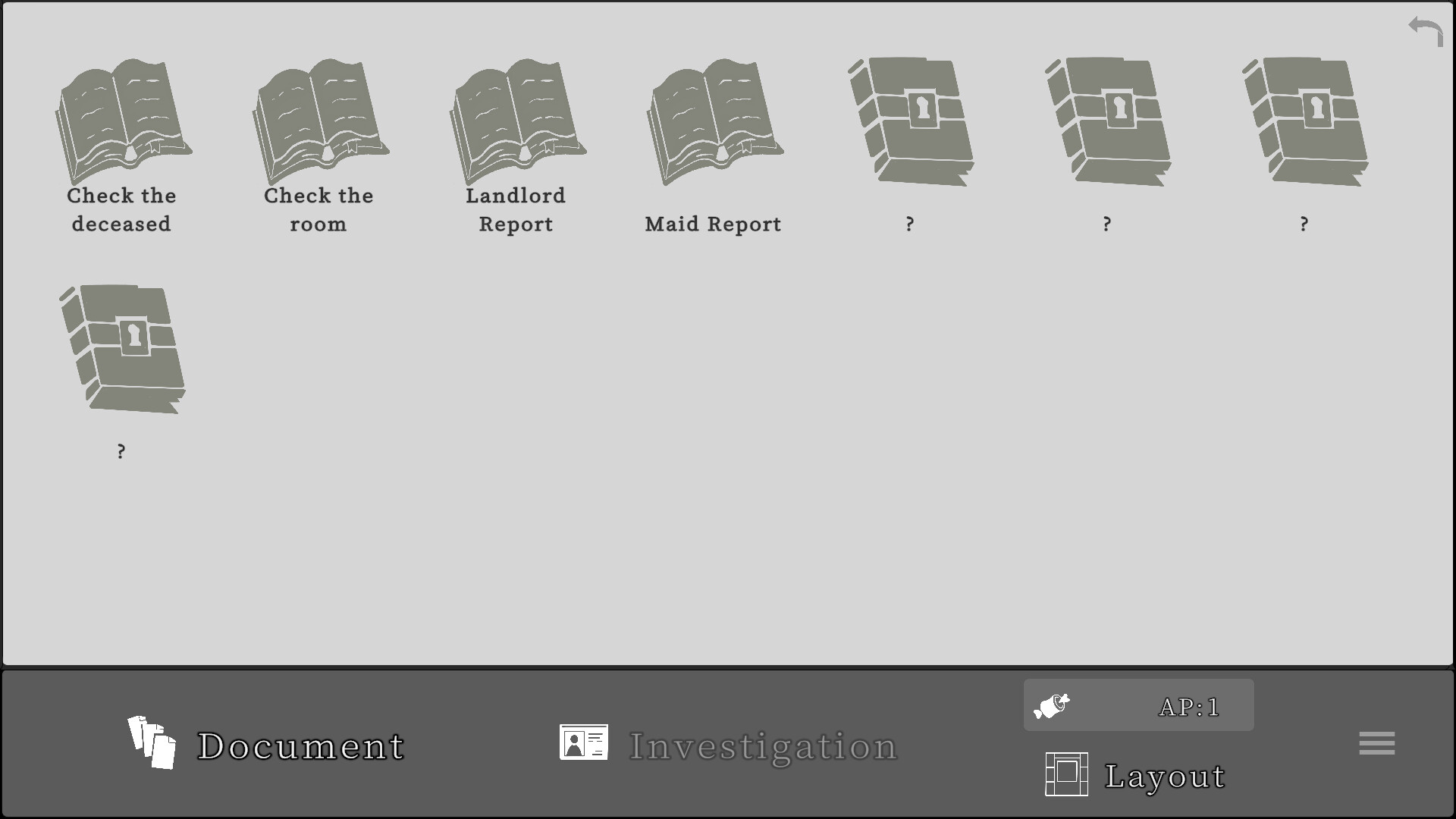Click the AP:1 indicator panel
Viewport: 1456px width, 819px height.
click(x=1137, y=704)
